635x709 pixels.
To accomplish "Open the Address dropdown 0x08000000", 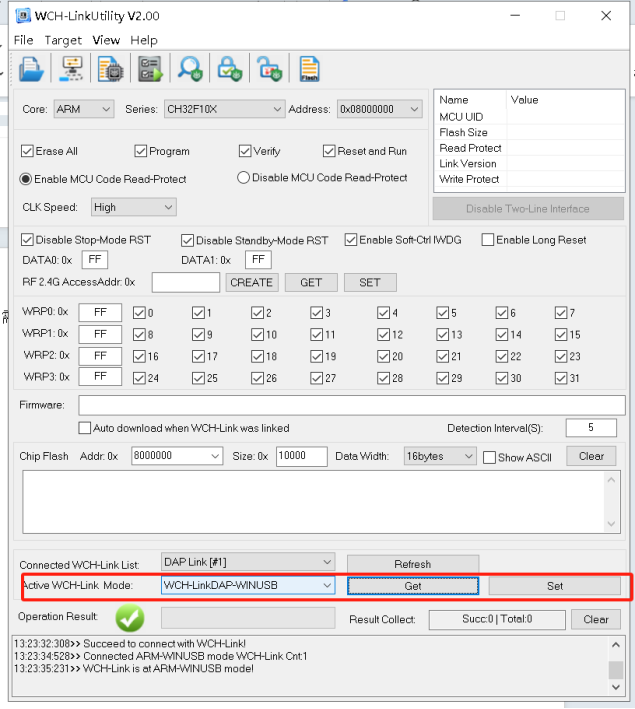I will point(379,109).
